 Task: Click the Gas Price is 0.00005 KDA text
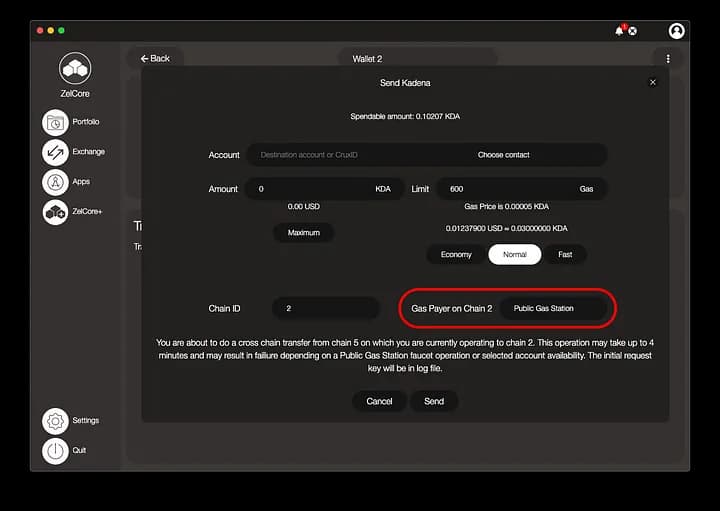pos(506,206)
